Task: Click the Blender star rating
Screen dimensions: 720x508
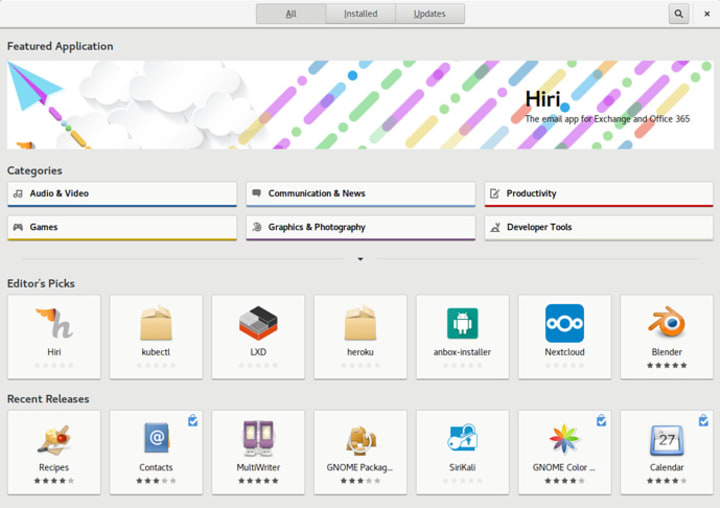Action: [x=667, y=366]
